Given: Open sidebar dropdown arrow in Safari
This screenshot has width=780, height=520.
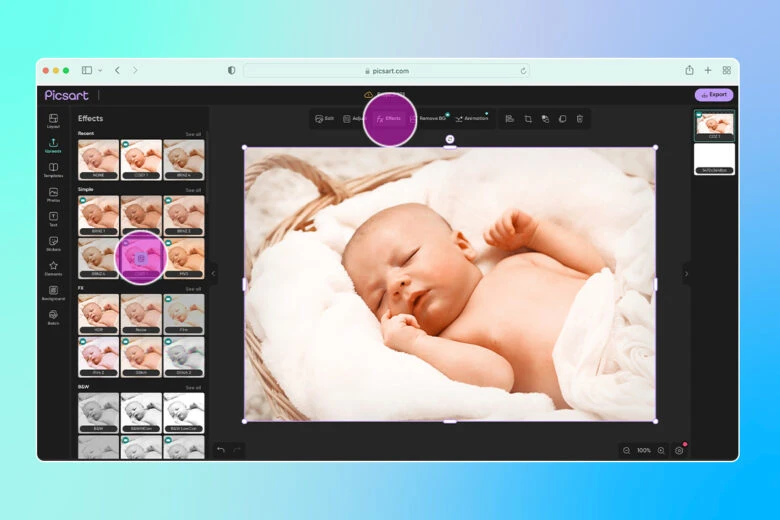Looking at the screenshot, I should tap(100, 71).
